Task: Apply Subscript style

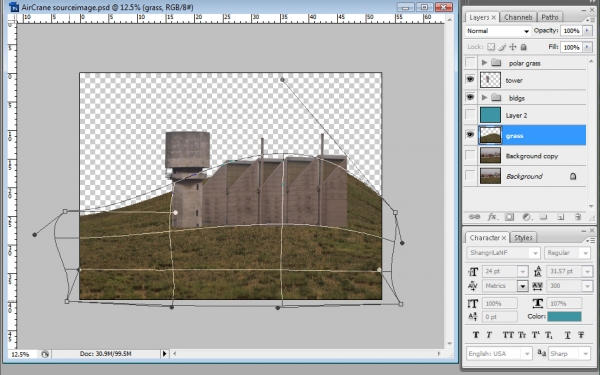Action: coord(548,335)
